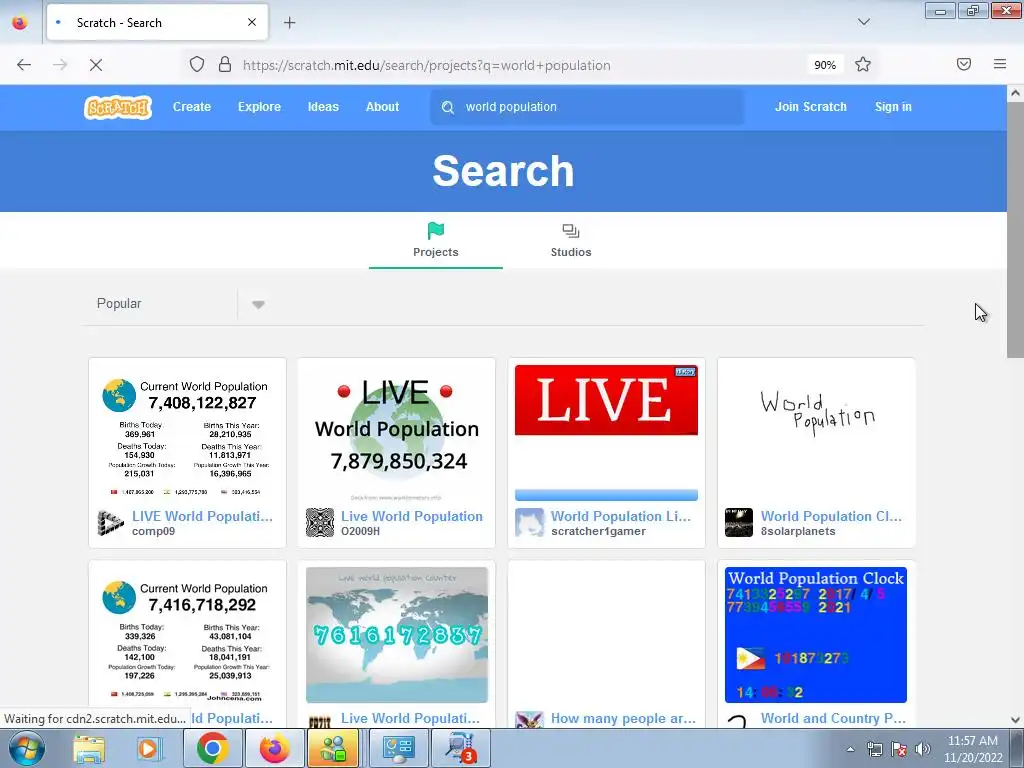Click the Scratch logo in the navbar

pyautogui.click(x=118, y=107)
